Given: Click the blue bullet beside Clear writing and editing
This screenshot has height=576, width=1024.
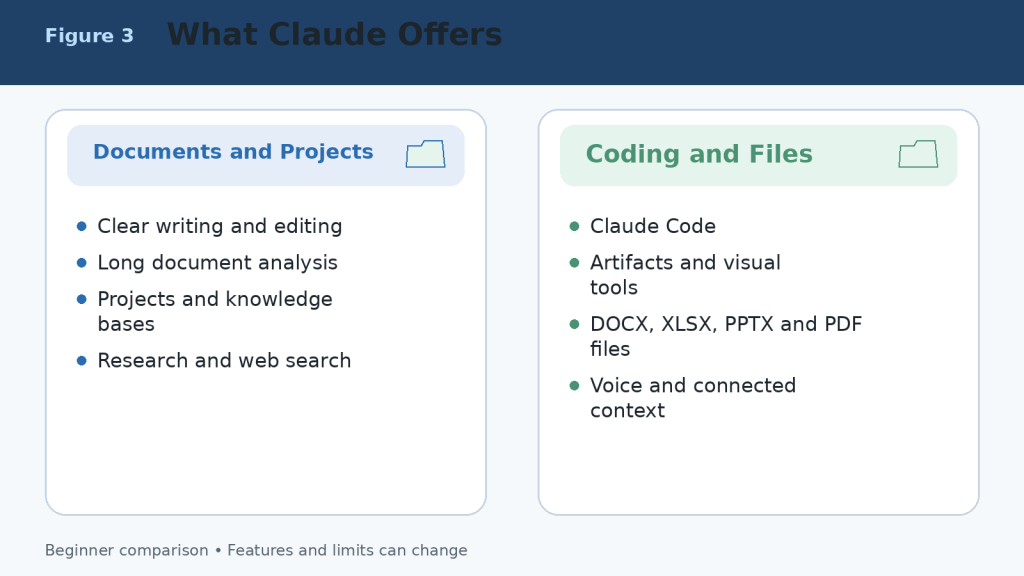Looking at the screenshot, I should tap(82, 226).
